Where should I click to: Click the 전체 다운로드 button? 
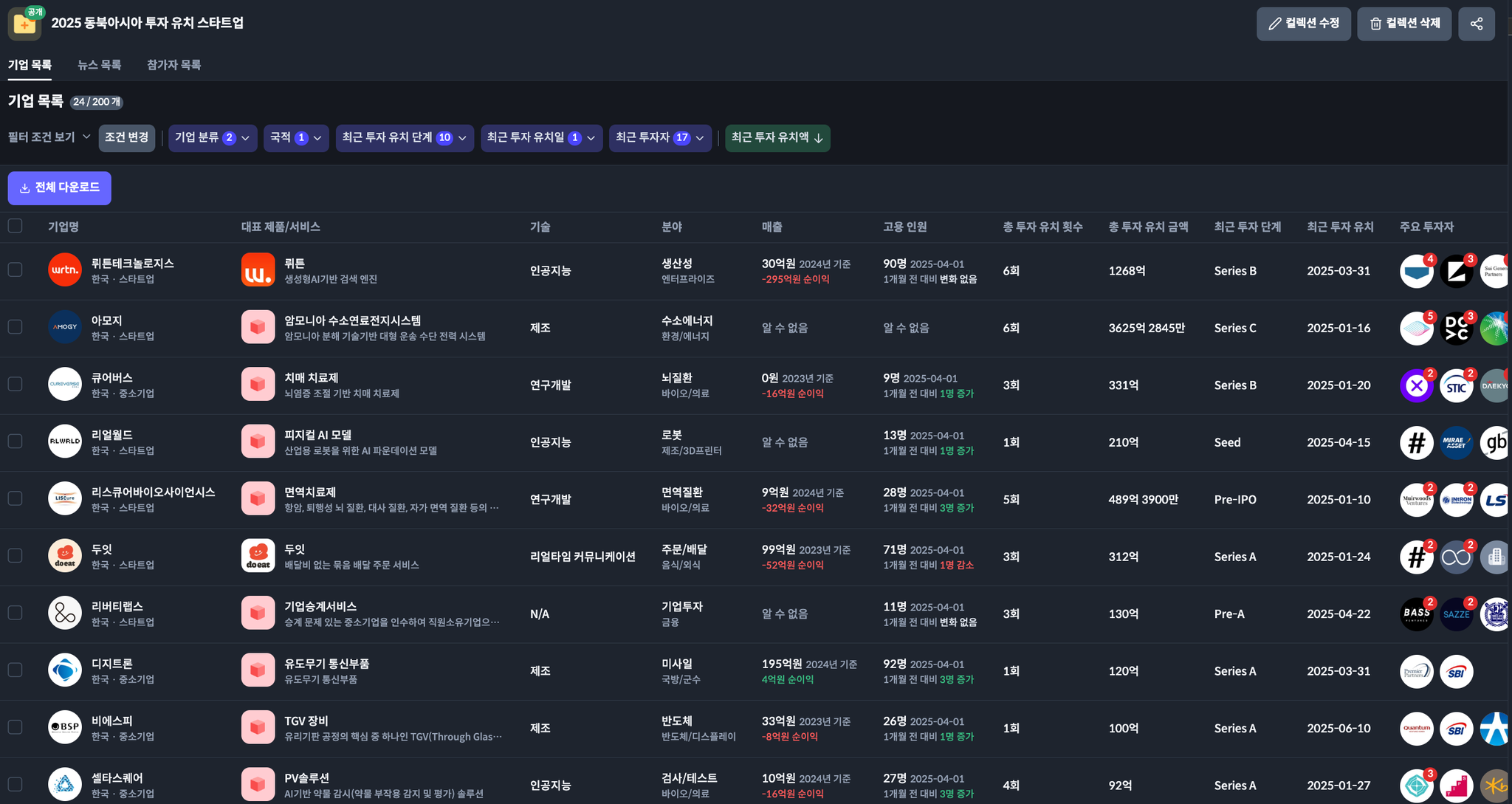[x=60, y=188]
